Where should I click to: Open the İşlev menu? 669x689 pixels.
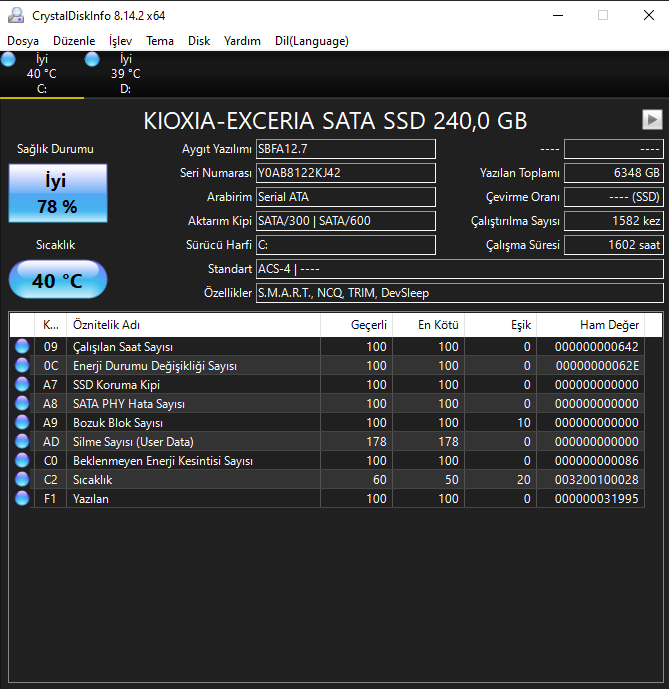tap(120, 41)
